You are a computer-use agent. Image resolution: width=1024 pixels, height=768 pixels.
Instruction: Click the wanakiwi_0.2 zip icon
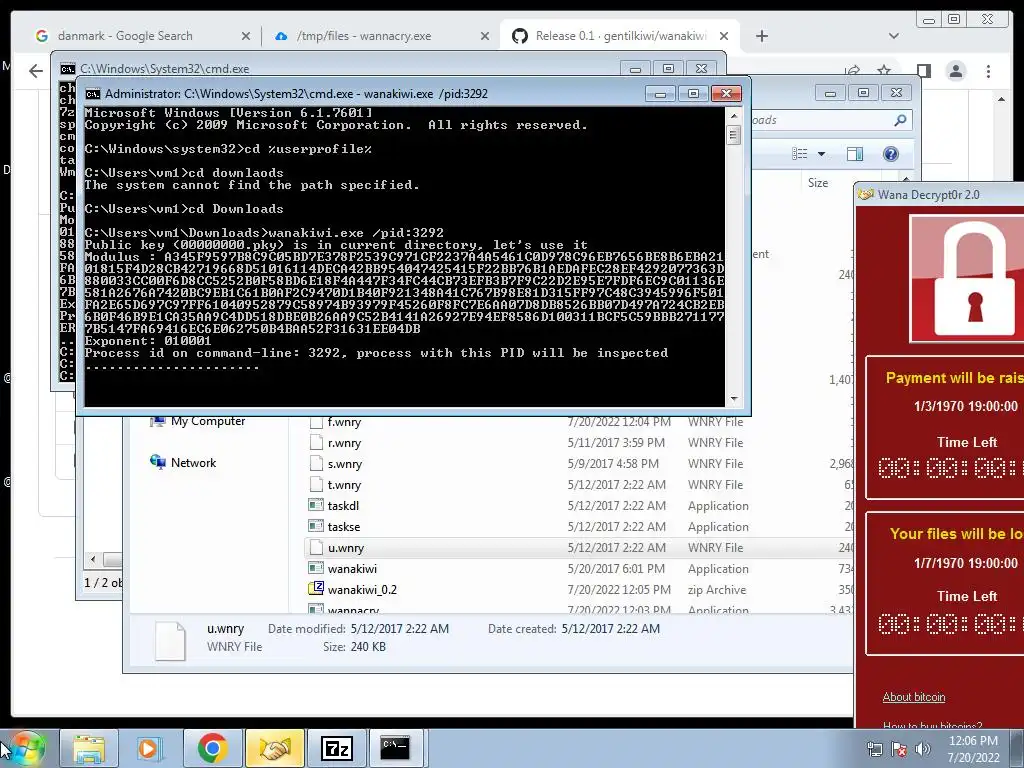tap(316, 588)
